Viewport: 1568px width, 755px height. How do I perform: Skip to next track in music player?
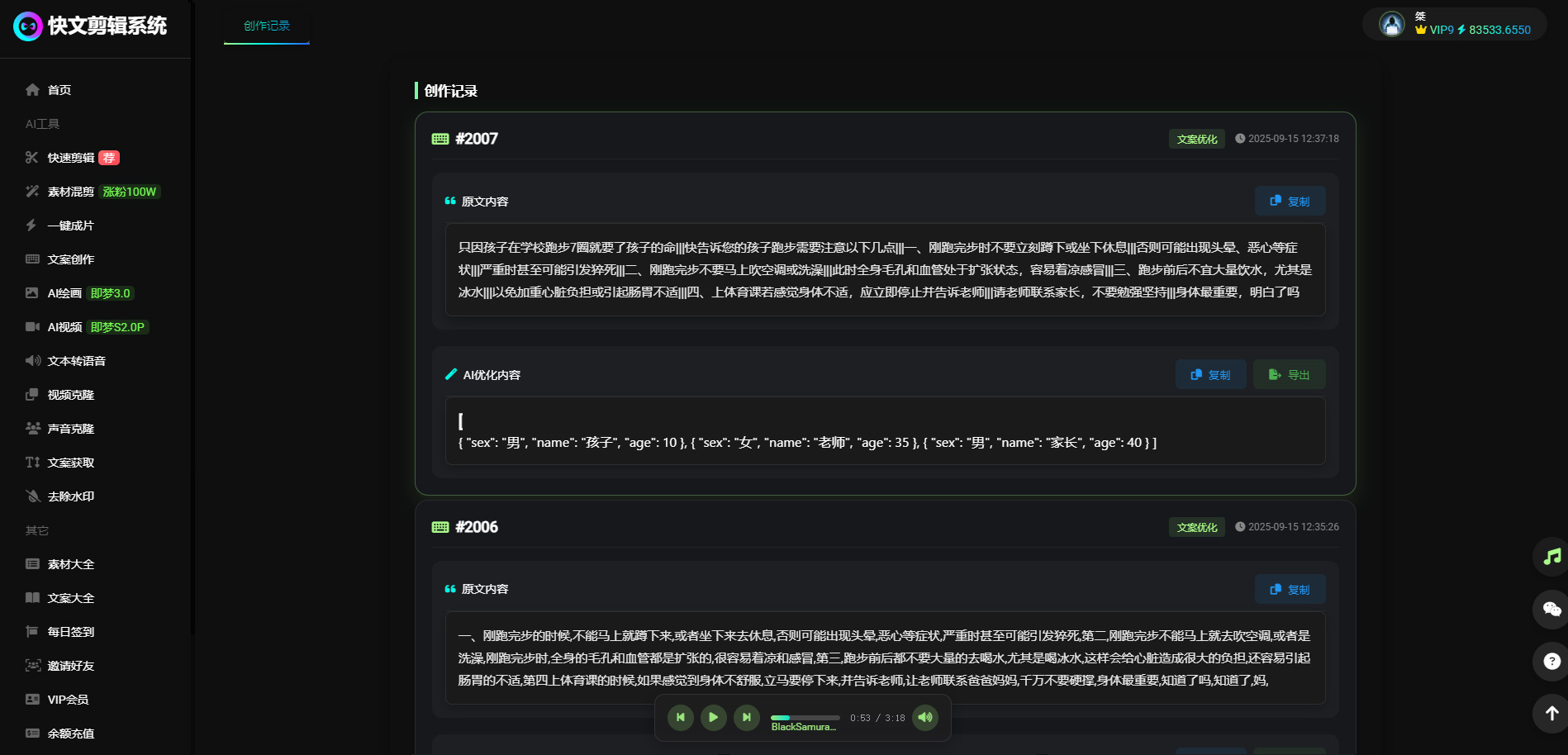click(x=746, y=717)
